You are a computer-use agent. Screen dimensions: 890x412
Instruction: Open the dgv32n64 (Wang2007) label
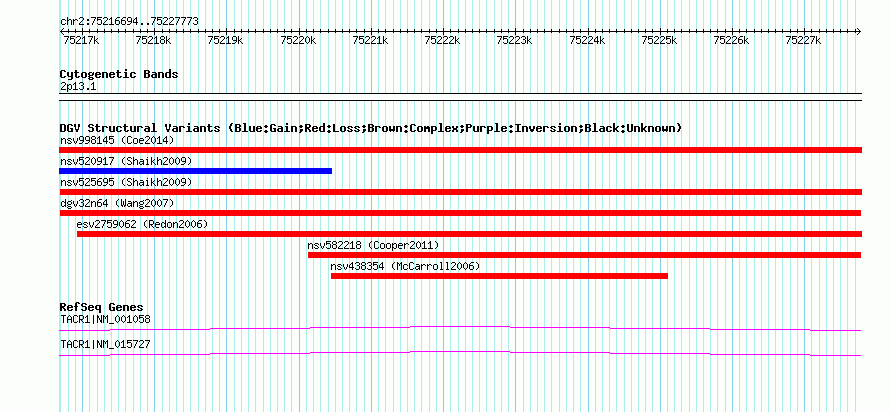pos(117,203)
